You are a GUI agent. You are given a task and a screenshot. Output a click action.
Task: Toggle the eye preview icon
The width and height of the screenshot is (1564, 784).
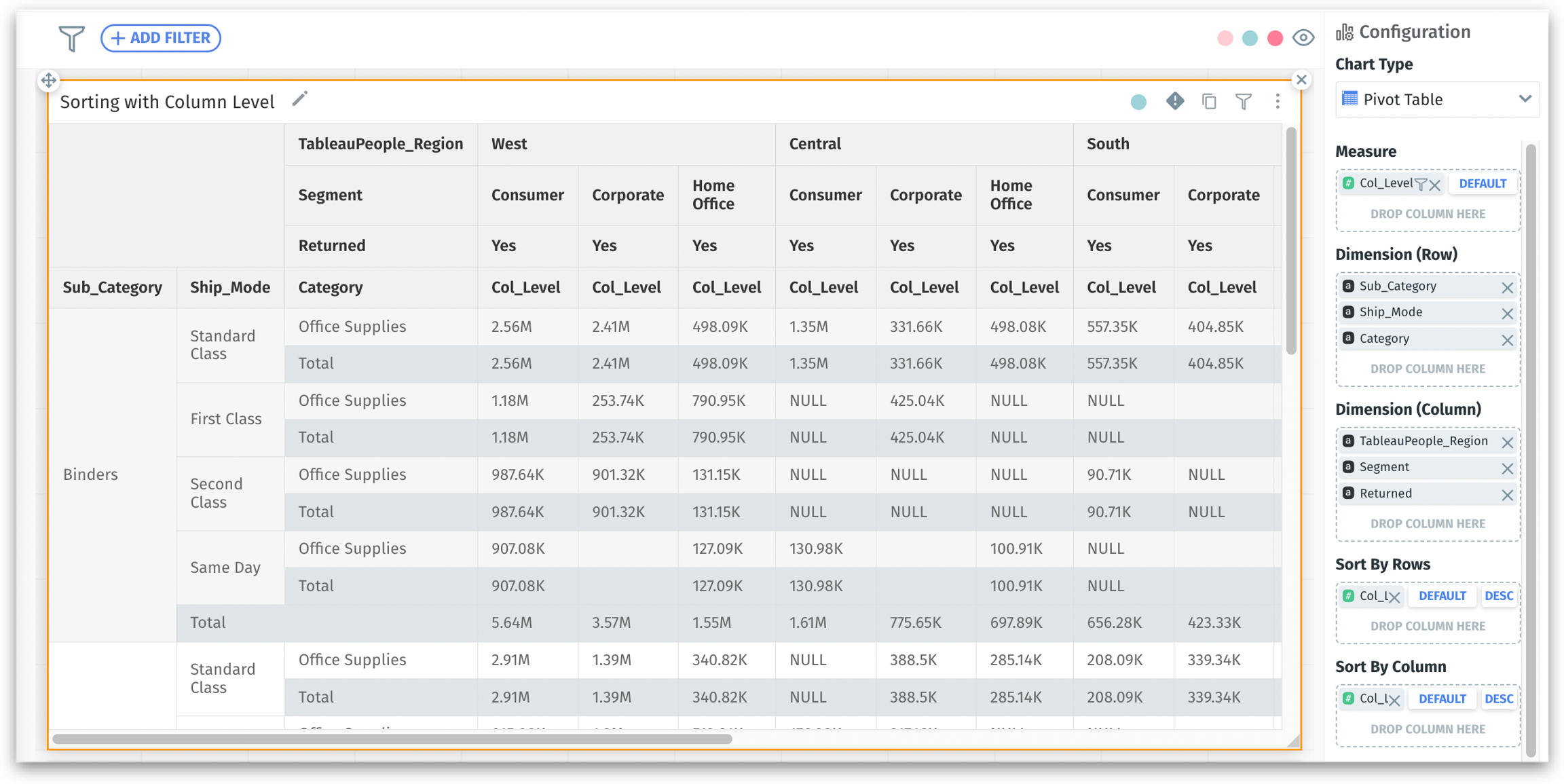click(1303, 38)
